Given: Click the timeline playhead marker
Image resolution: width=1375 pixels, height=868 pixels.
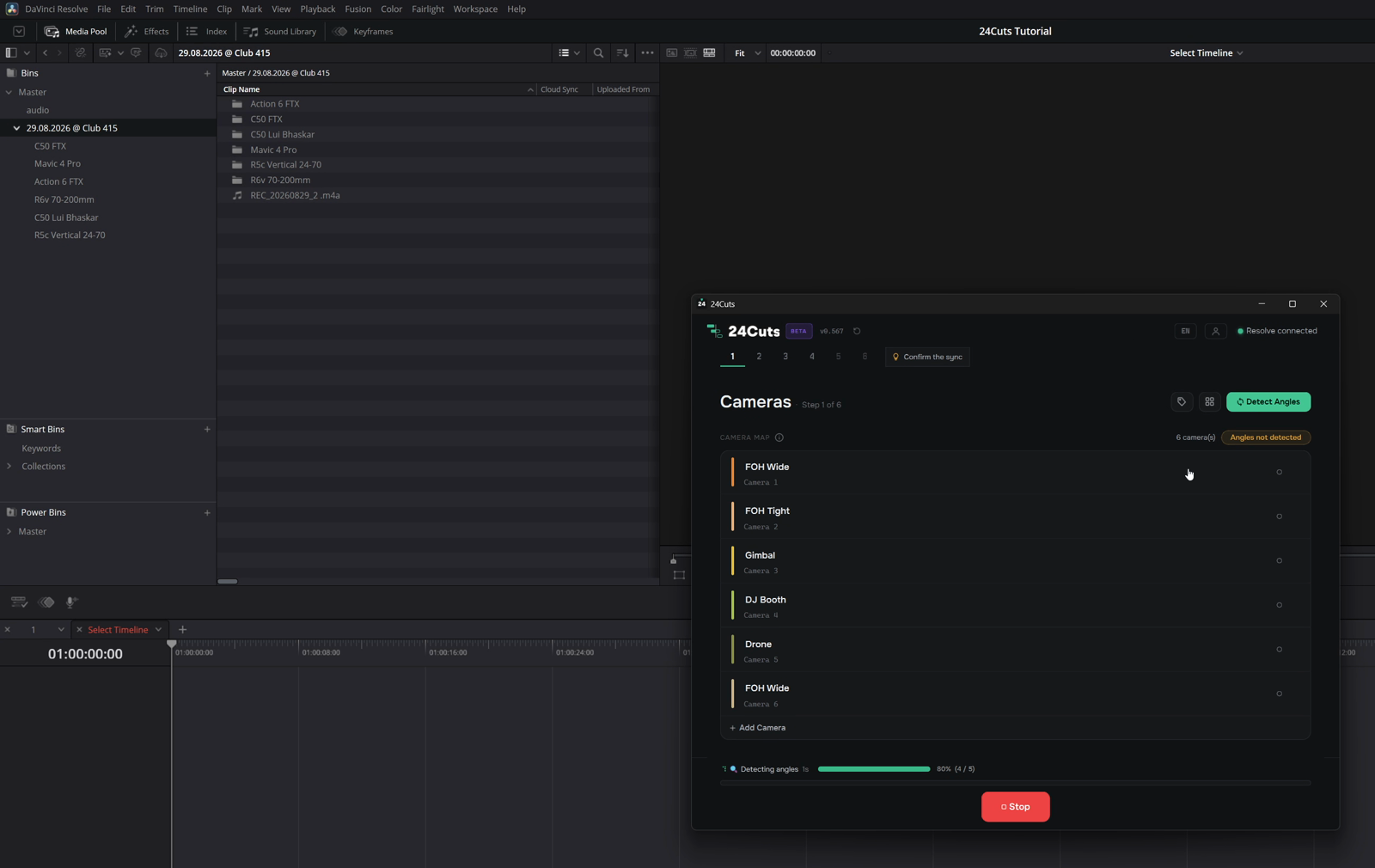Looking at the screenshot, I should click(x=172, y=644).
